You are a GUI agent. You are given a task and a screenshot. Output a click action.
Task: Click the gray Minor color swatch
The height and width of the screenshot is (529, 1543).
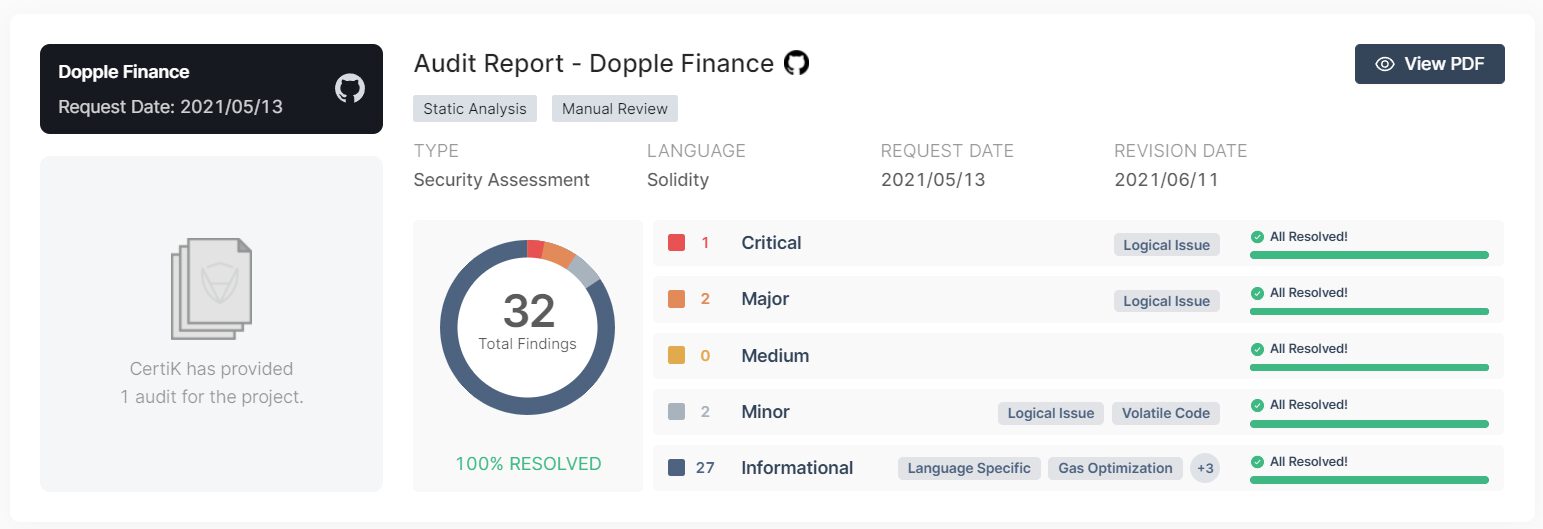tap(676, 411)
